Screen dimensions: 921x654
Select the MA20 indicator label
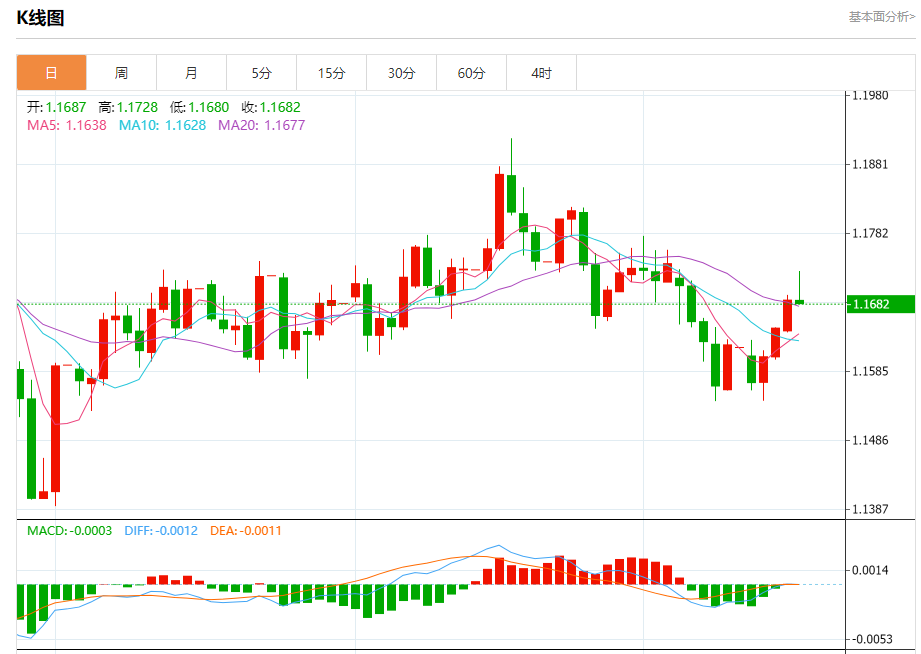pyautogui.click(x=261, y=125)
